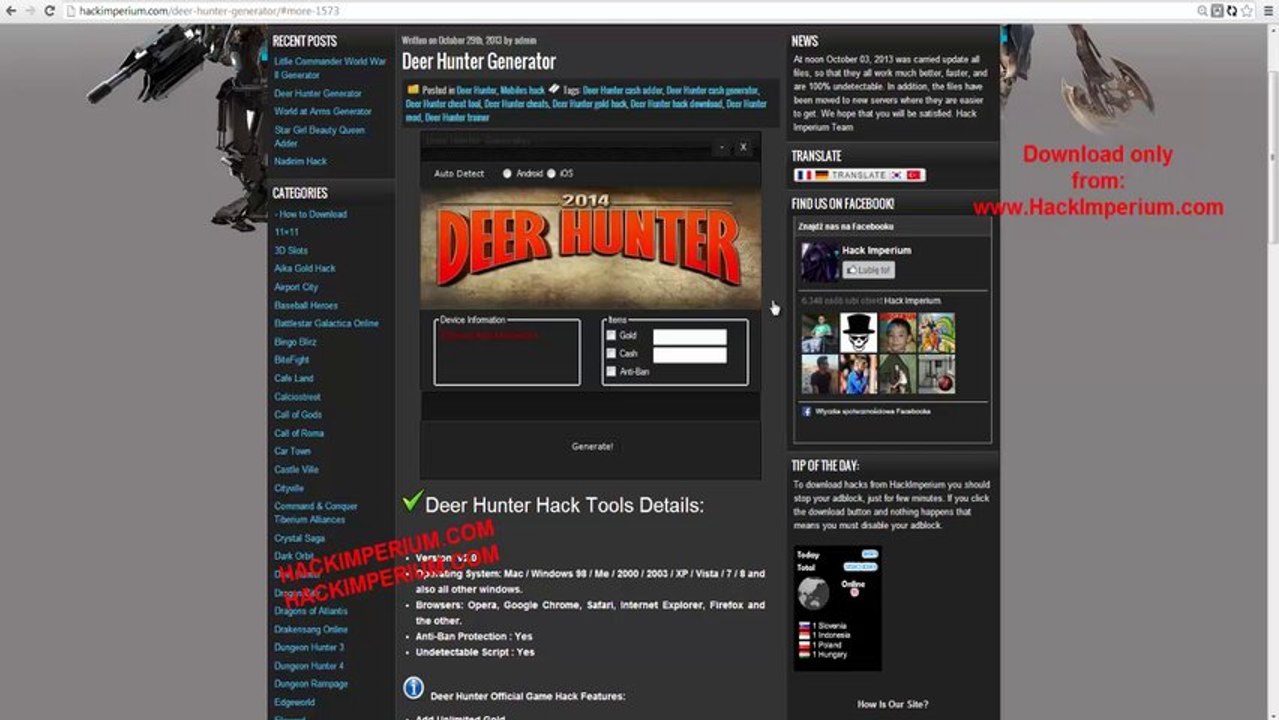Screen dimensions: 1279x720
Task: Click the Gold amount input field
Action: pyautogui.click(x=690, y=337)
